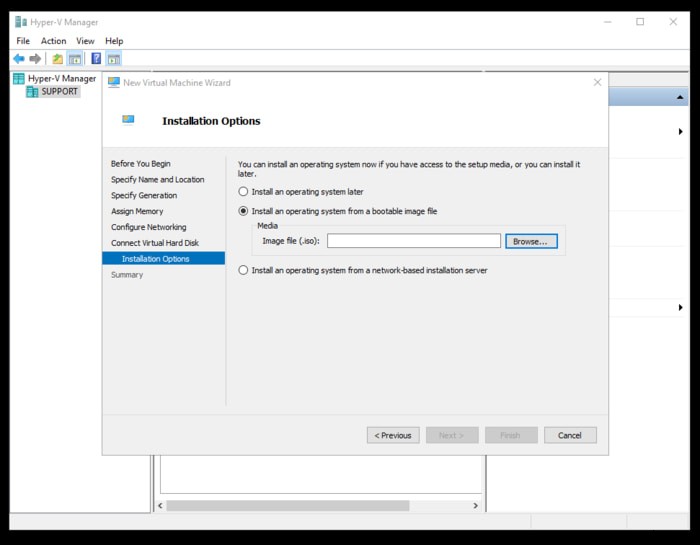Screen dimensions: 700x545
Task: Minimize the Hyper-V Manager window
Action: click(x=608, y=21)
